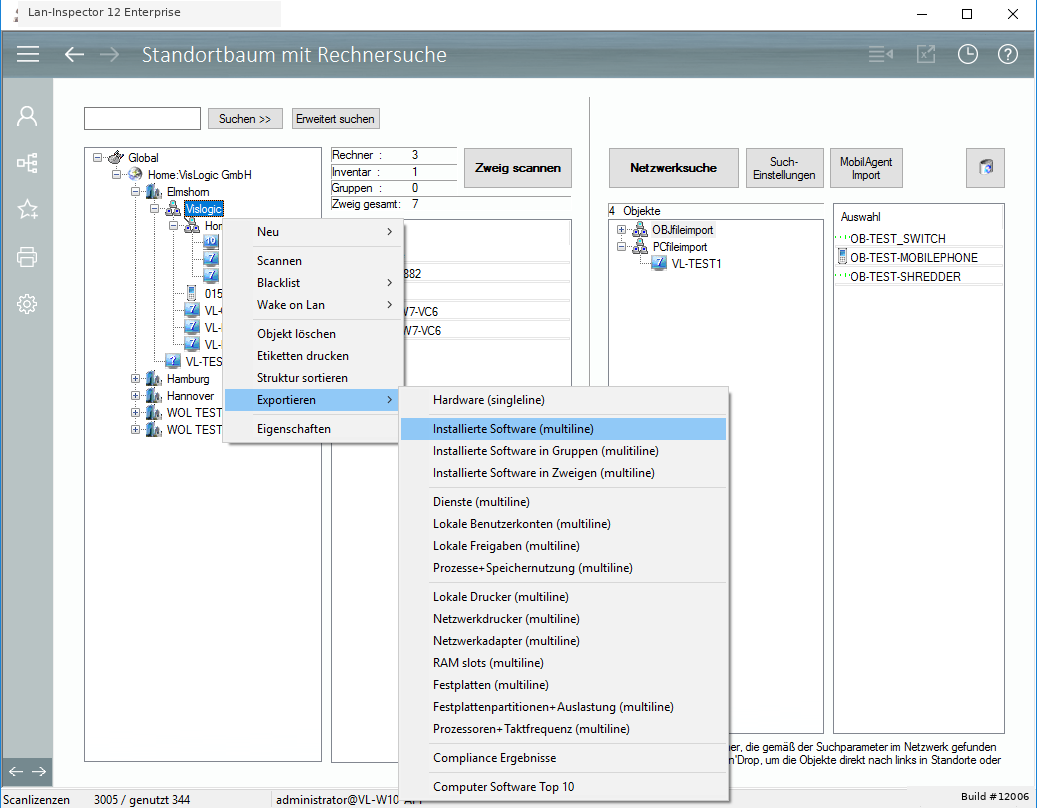
Task: Expand the Hamburg tree node
Action: click(x=135, y=379)
